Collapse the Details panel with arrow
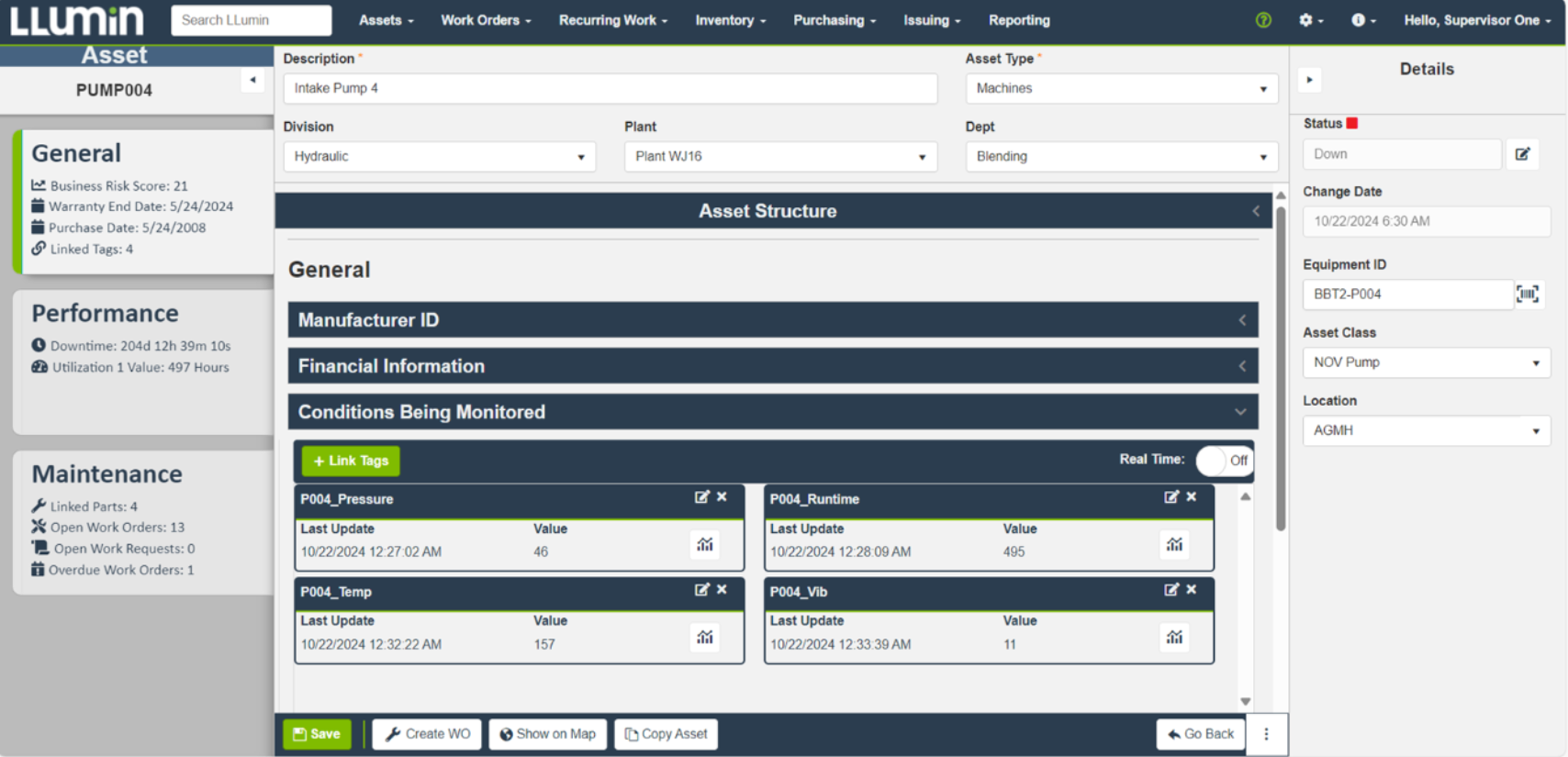The height and width of the screenshot is (757, 1568). (1310, 80)
